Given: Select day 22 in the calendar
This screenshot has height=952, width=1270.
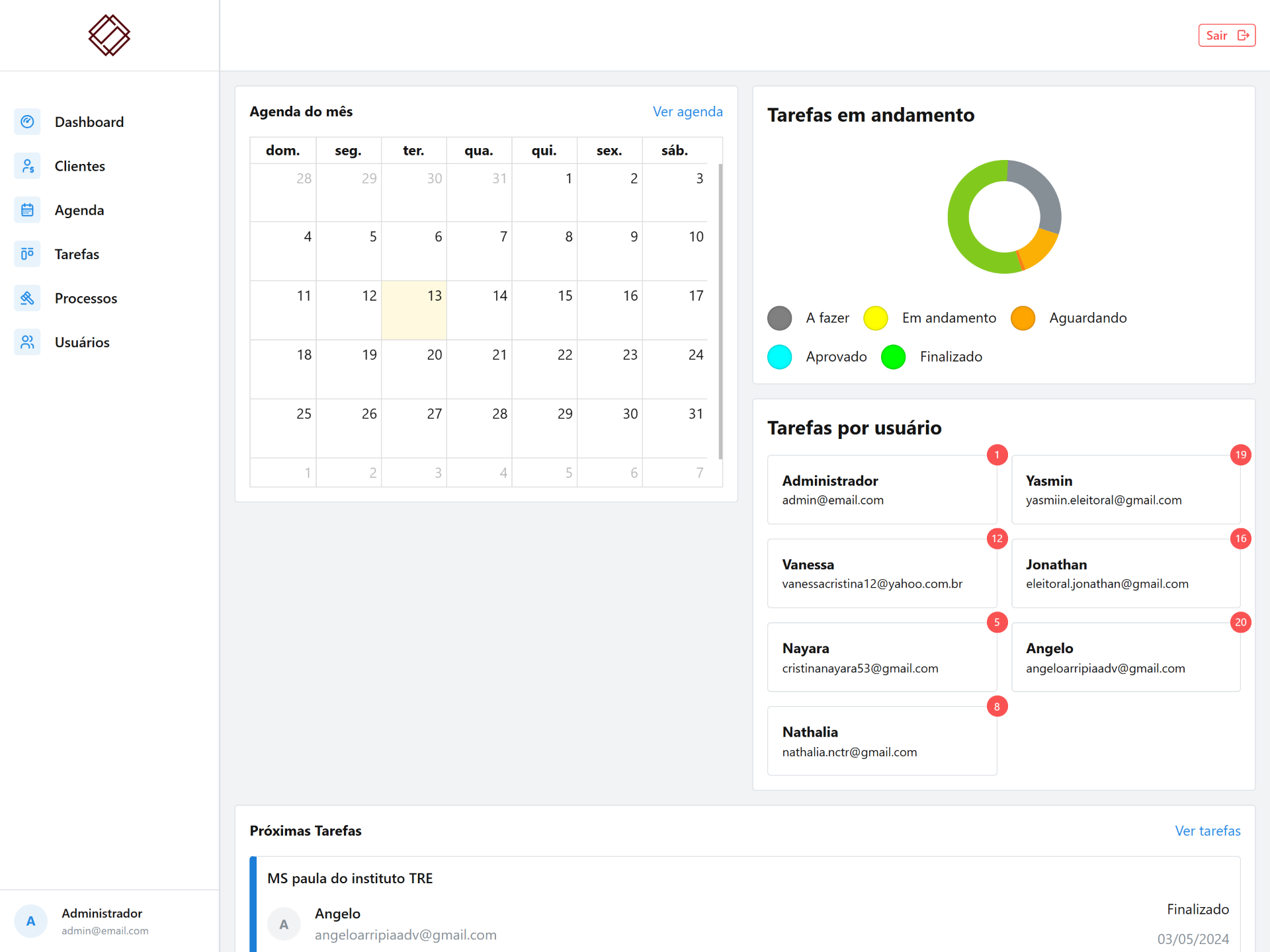Looking at the screenshot, I should coord(544,369).
